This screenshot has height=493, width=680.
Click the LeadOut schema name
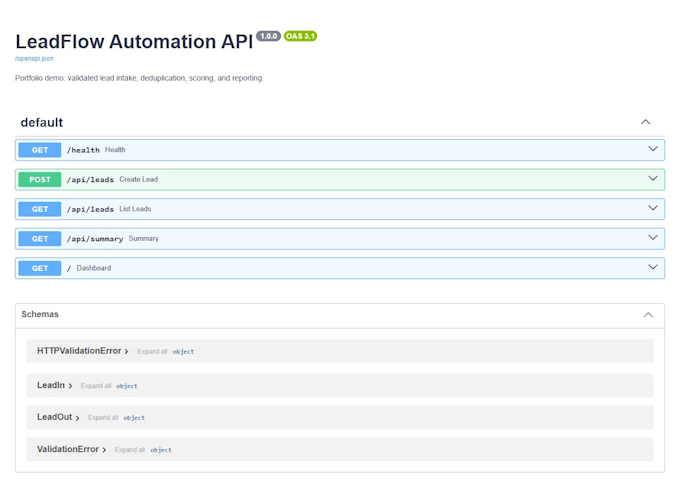click(54, 417)
